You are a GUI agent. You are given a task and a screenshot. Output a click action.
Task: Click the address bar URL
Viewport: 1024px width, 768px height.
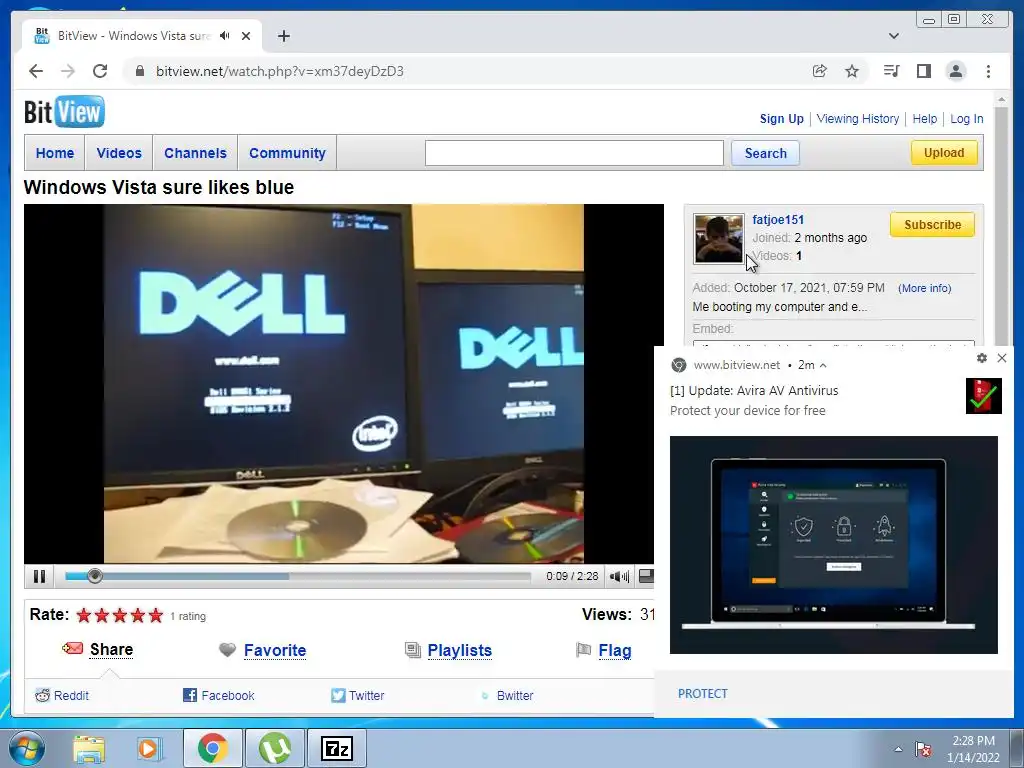(280, 71)
